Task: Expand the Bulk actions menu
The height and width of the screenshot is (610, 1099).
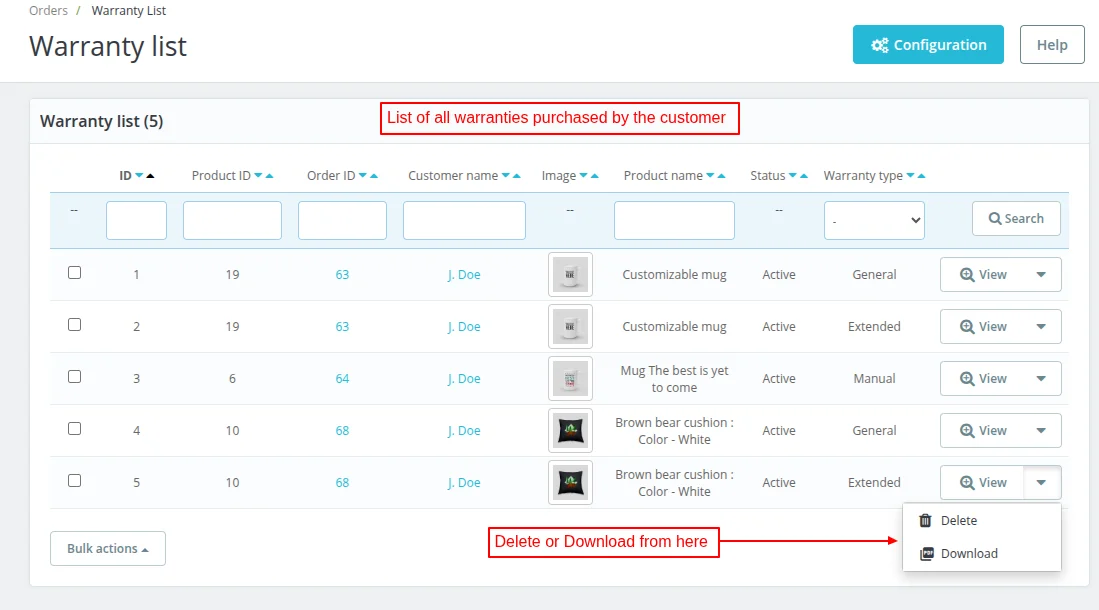Action: coord(107,548)
